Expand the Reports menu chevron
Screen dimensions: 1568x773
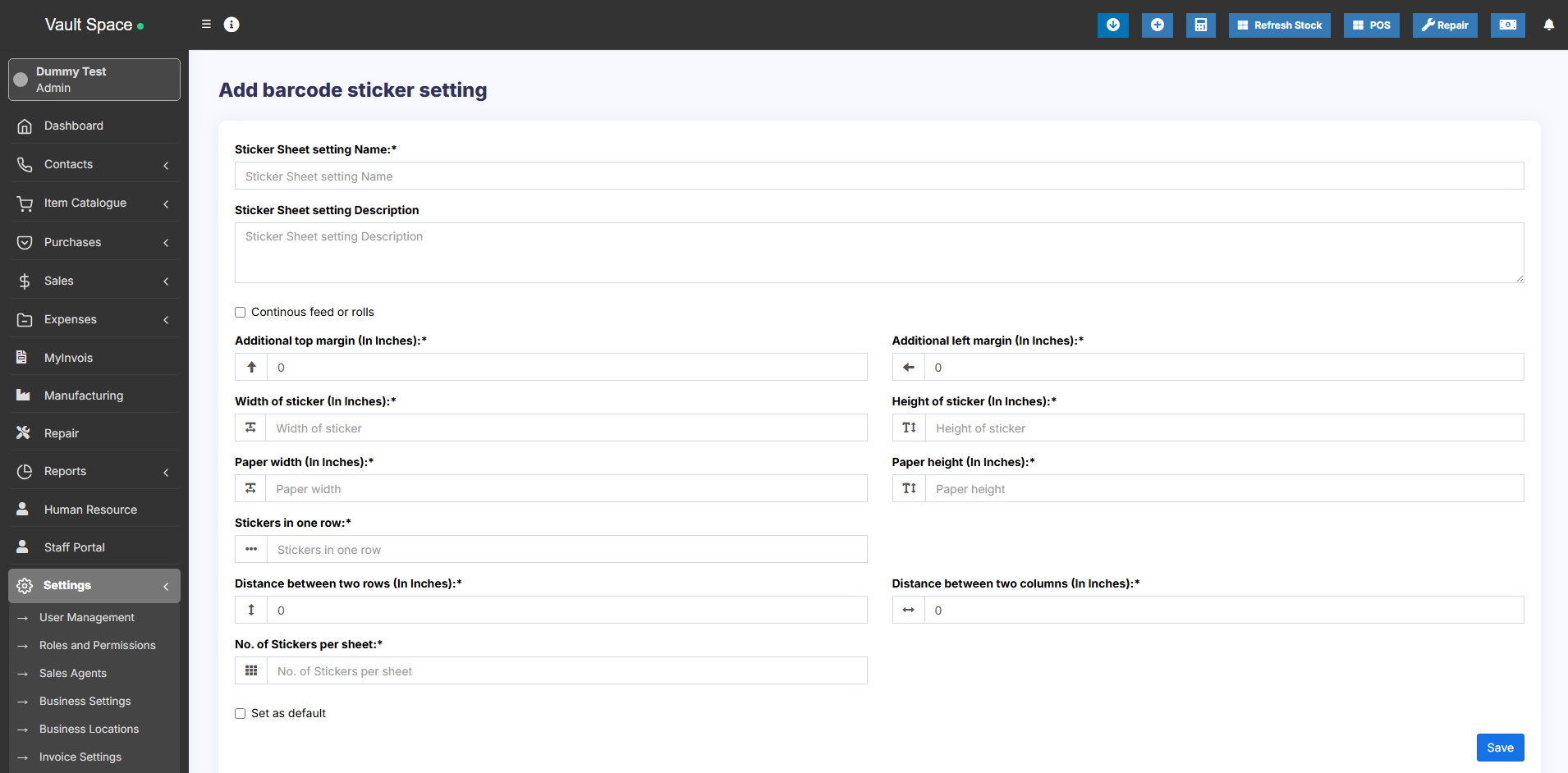[166, 472]
